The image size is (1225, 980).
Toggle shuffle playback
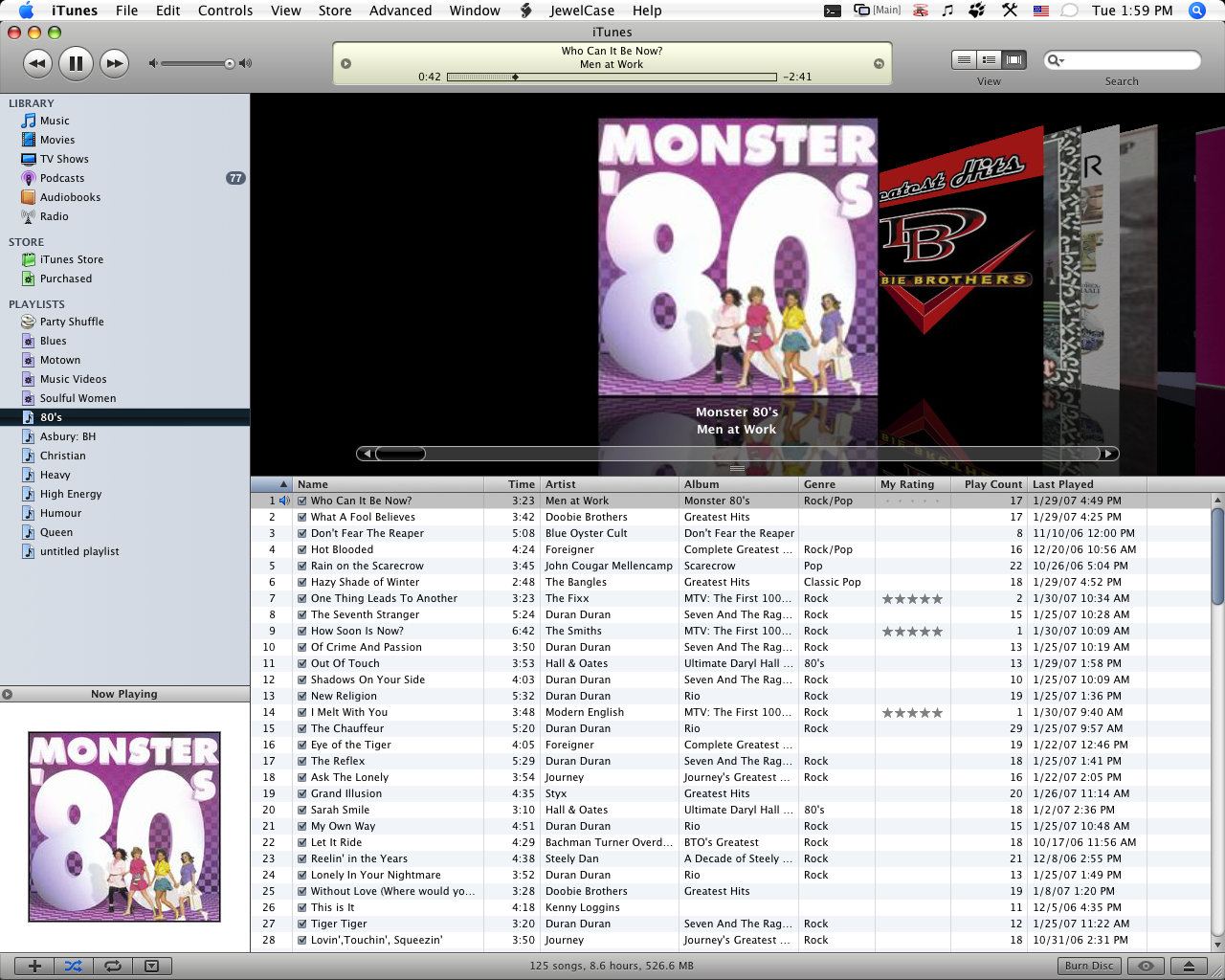74,966
